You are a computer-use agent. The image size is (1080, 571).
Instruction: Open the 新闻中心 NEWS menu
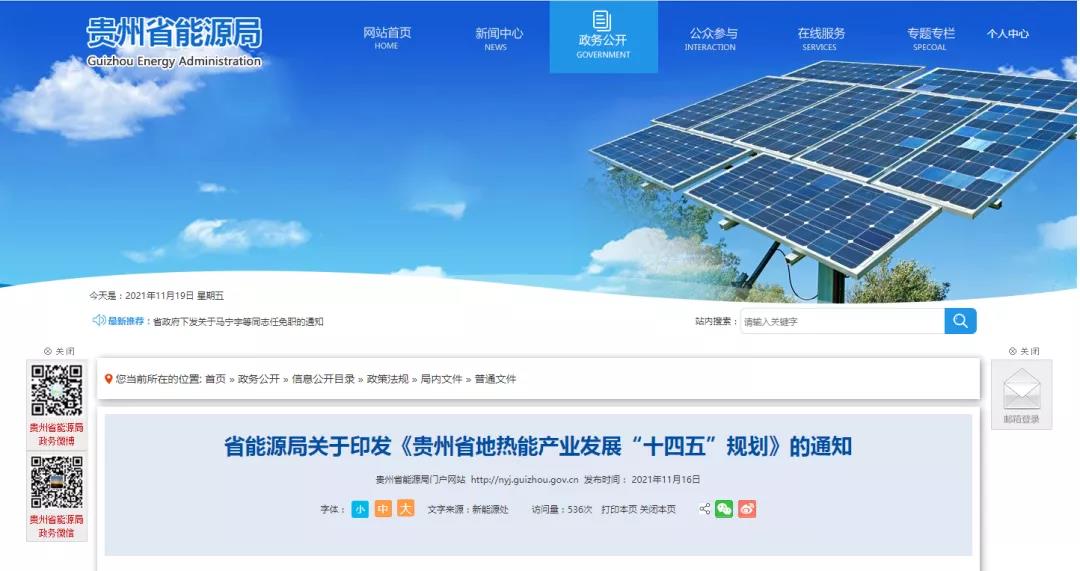499,39
